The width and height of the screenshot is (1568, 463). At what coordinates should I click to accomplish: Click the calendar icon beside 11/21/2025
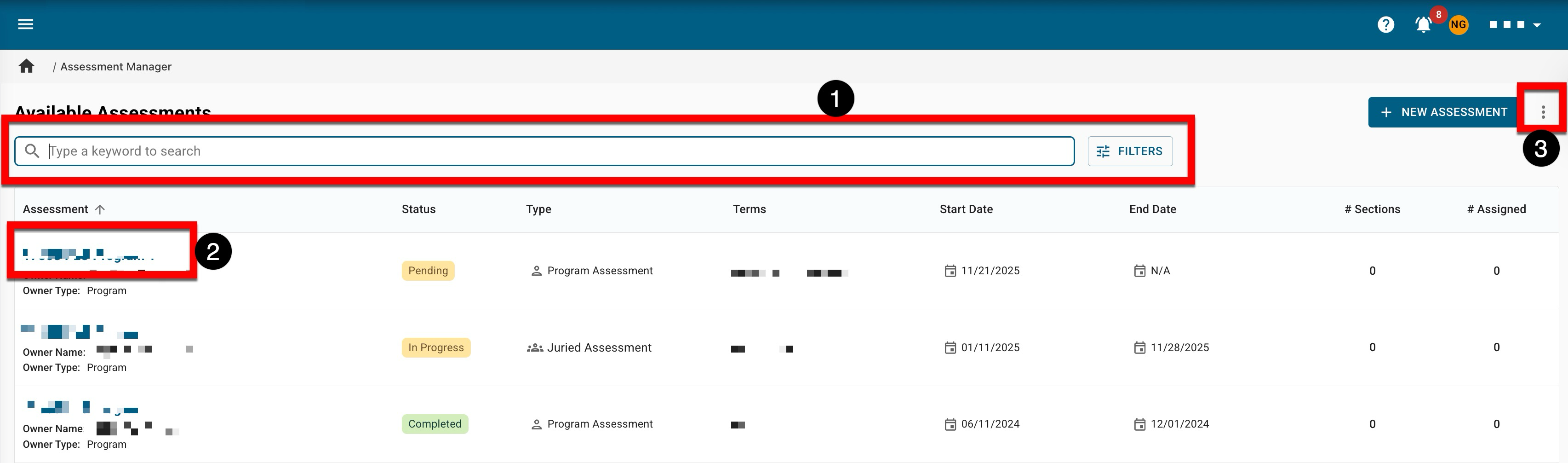coord(950,271)
